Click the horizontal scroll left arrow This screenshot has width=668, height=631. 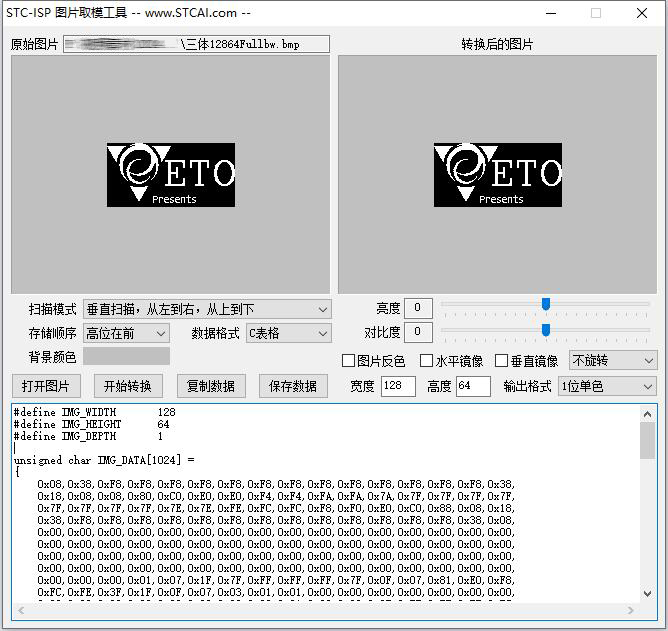21,610
